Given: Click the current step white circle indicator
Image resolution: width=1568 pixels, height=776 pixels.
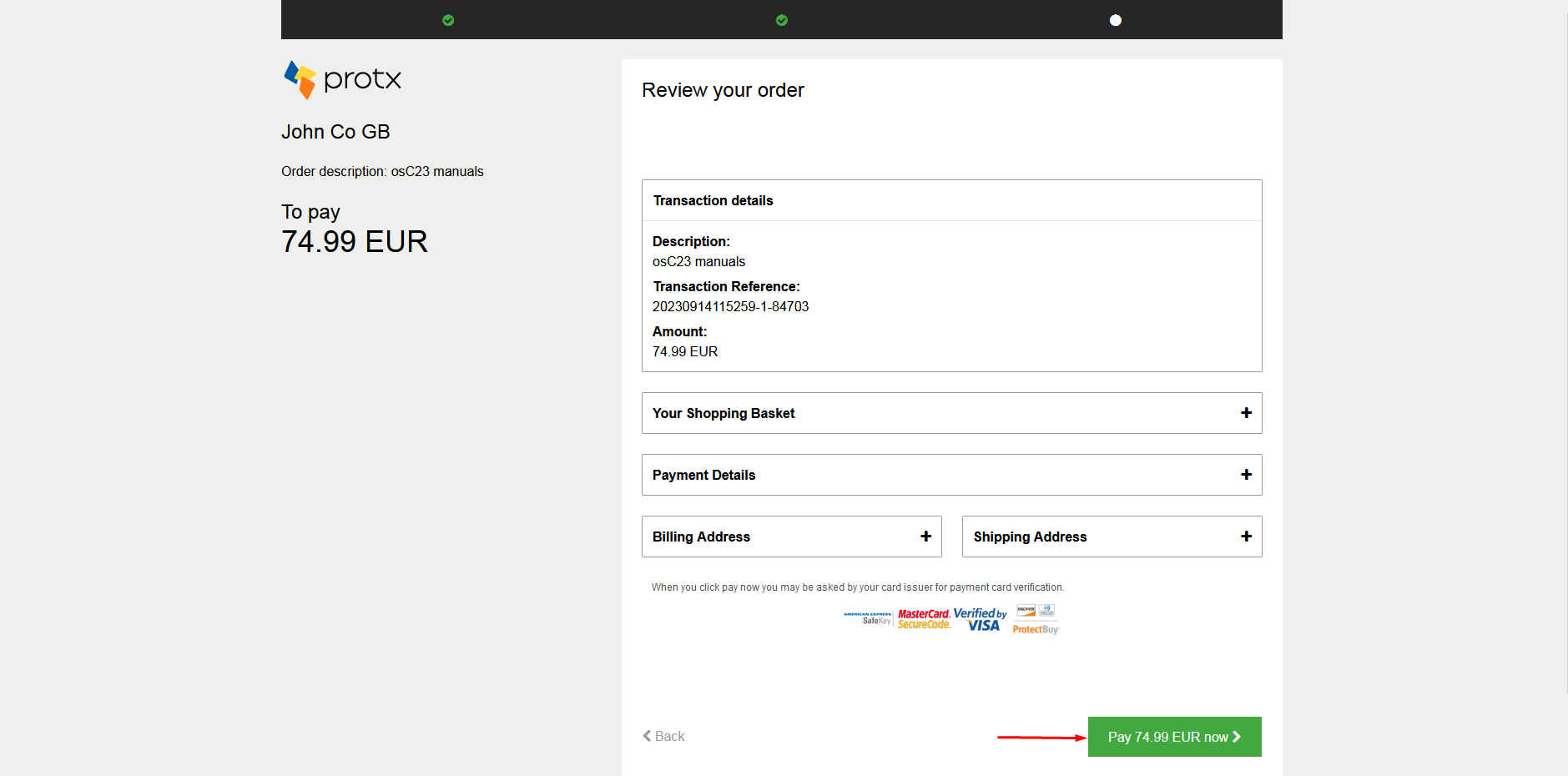Looking at the screenshot, I should (1116, 20).
